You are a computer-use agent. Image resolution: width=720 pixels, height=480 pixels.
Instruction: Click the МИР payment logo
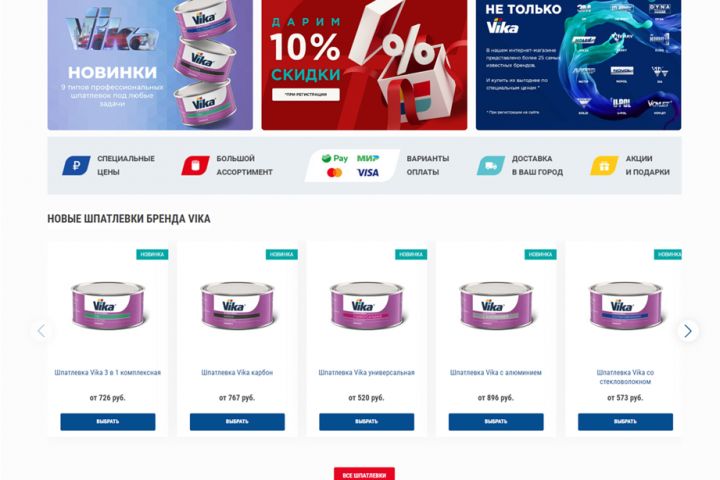[368, 158]
